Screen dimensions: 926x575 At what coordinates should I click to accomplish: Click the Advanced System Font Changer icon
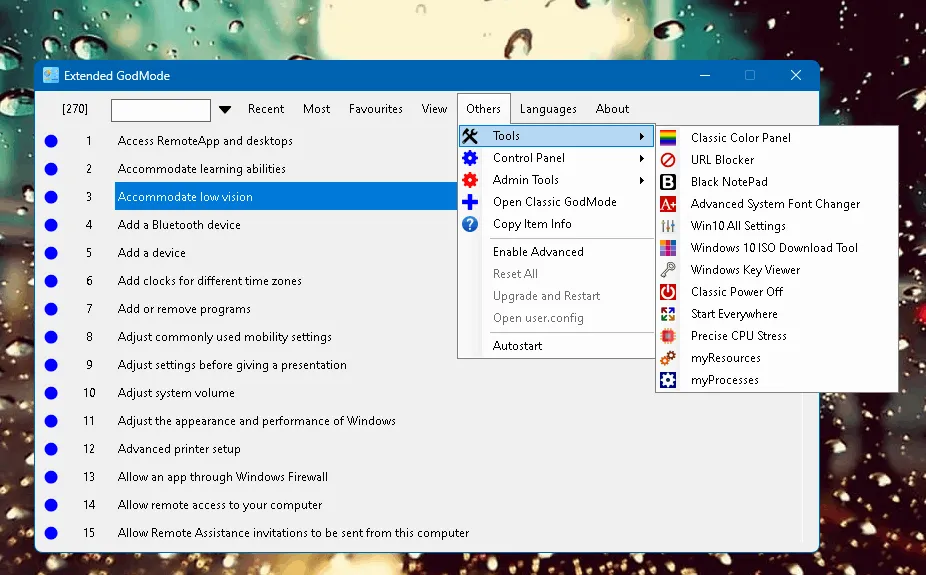tap(669, 204)
